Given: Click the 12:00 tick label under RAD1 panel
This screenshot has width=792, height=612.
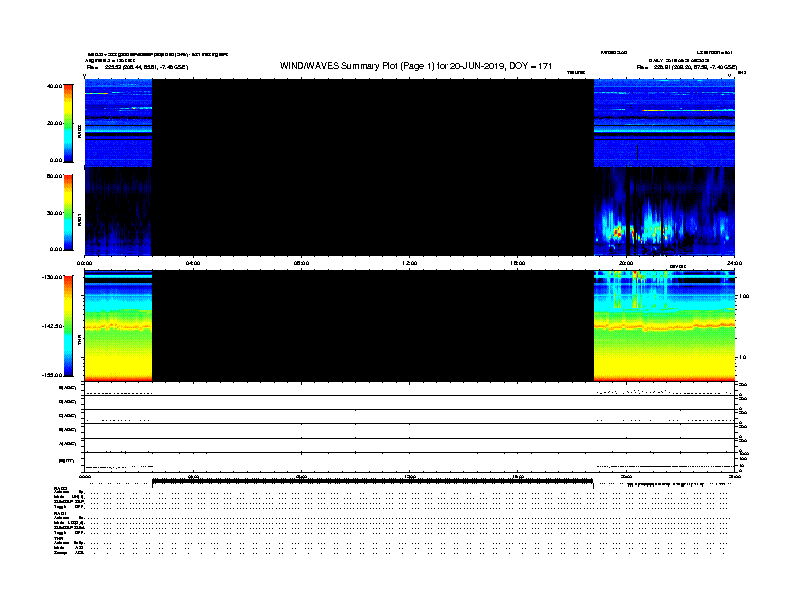Looking at the screenshot, I should [410, 263].
